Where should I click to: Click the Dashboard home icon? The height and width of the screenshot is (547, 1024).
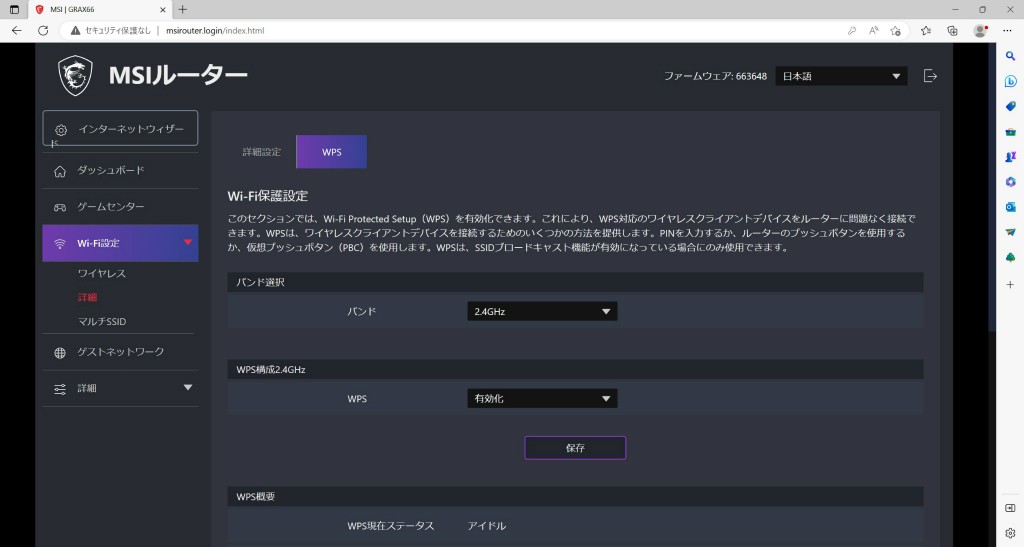[x=60, y=171]
